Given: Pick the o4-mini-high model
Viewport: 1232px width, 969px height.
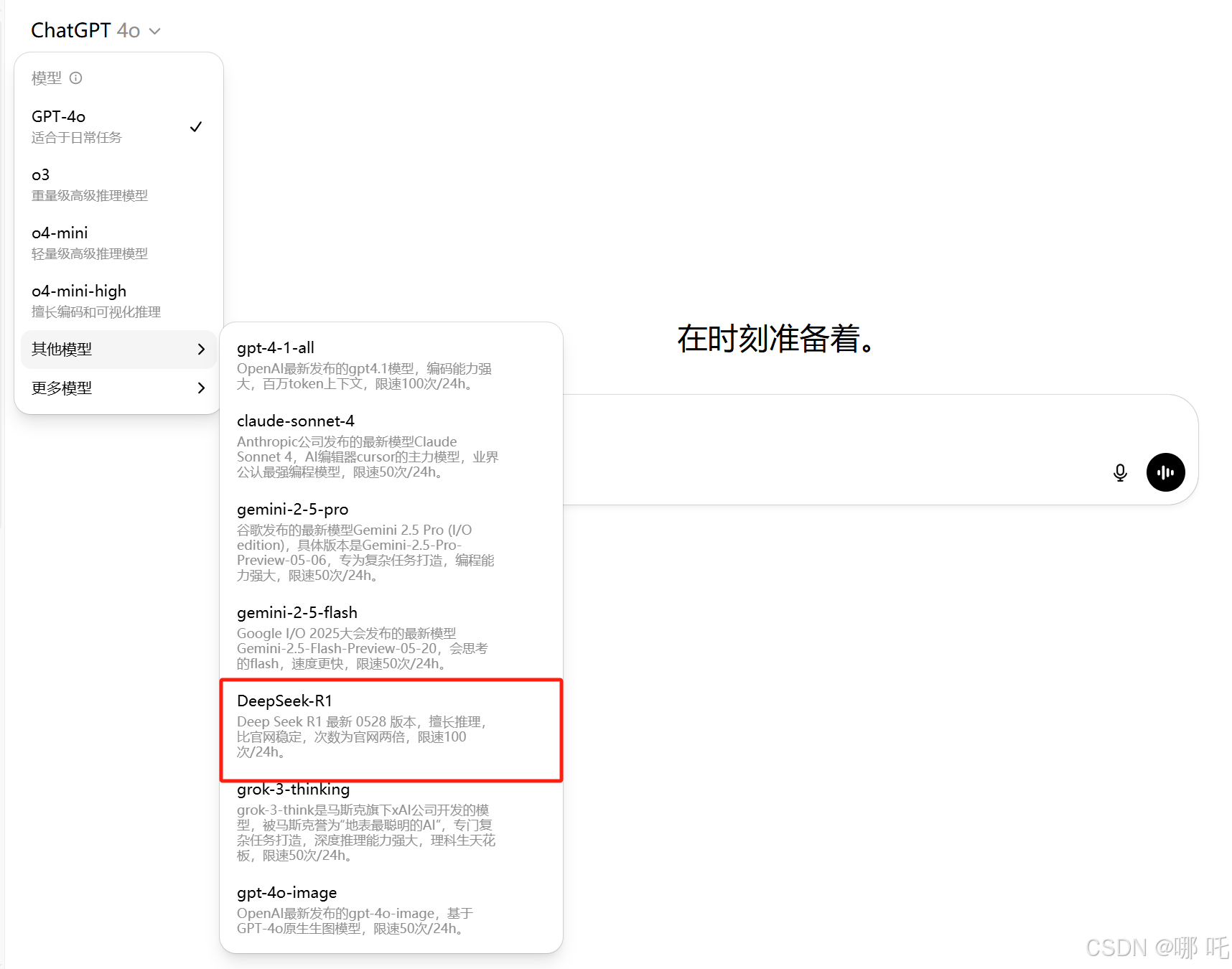Looking at the screenshot, I should coord(118,301).
